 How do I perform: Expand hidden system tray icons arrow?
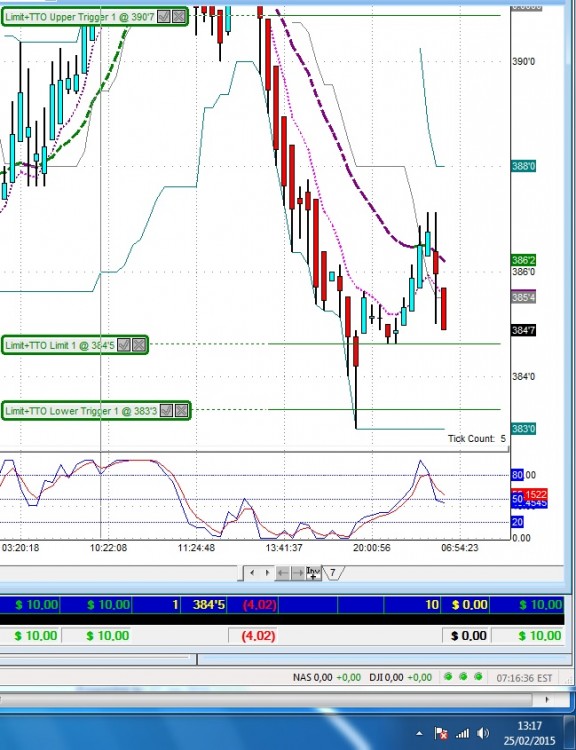pos(419,733)
